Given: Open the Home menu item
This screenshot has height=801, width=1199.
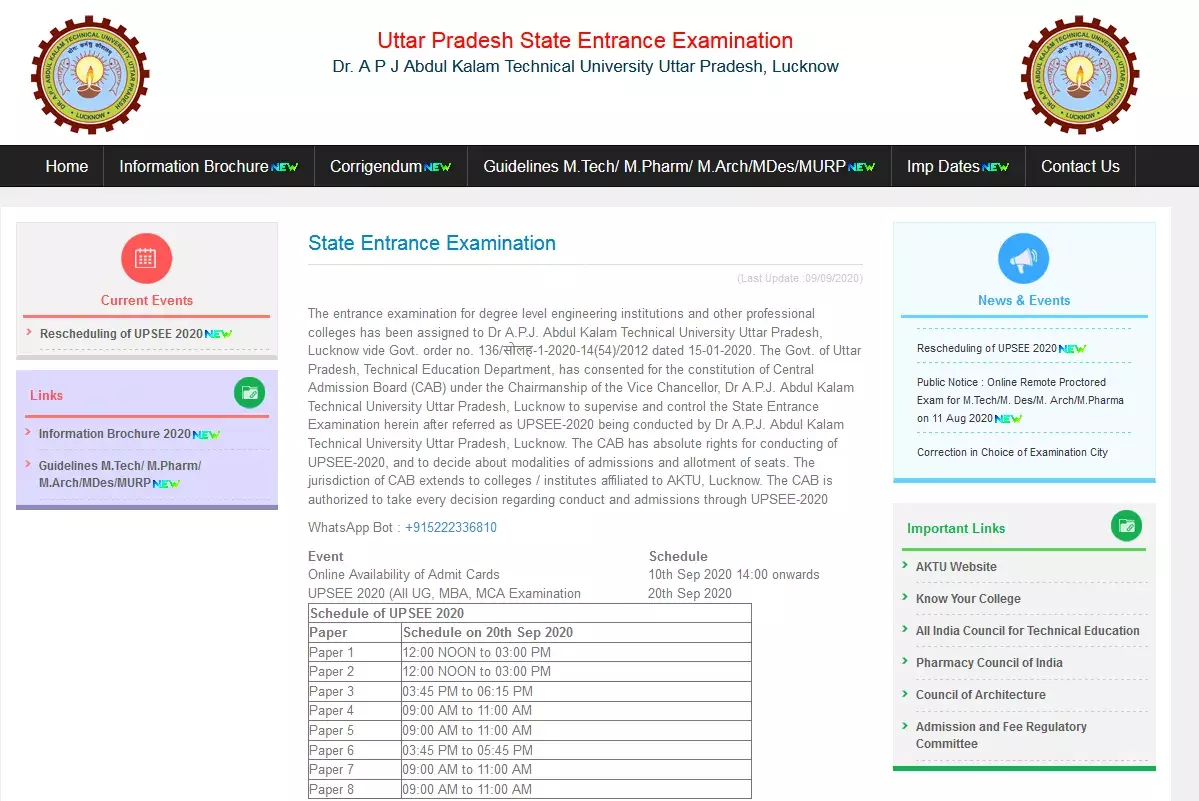Looking at the screenshot, I should coord(66,167).
